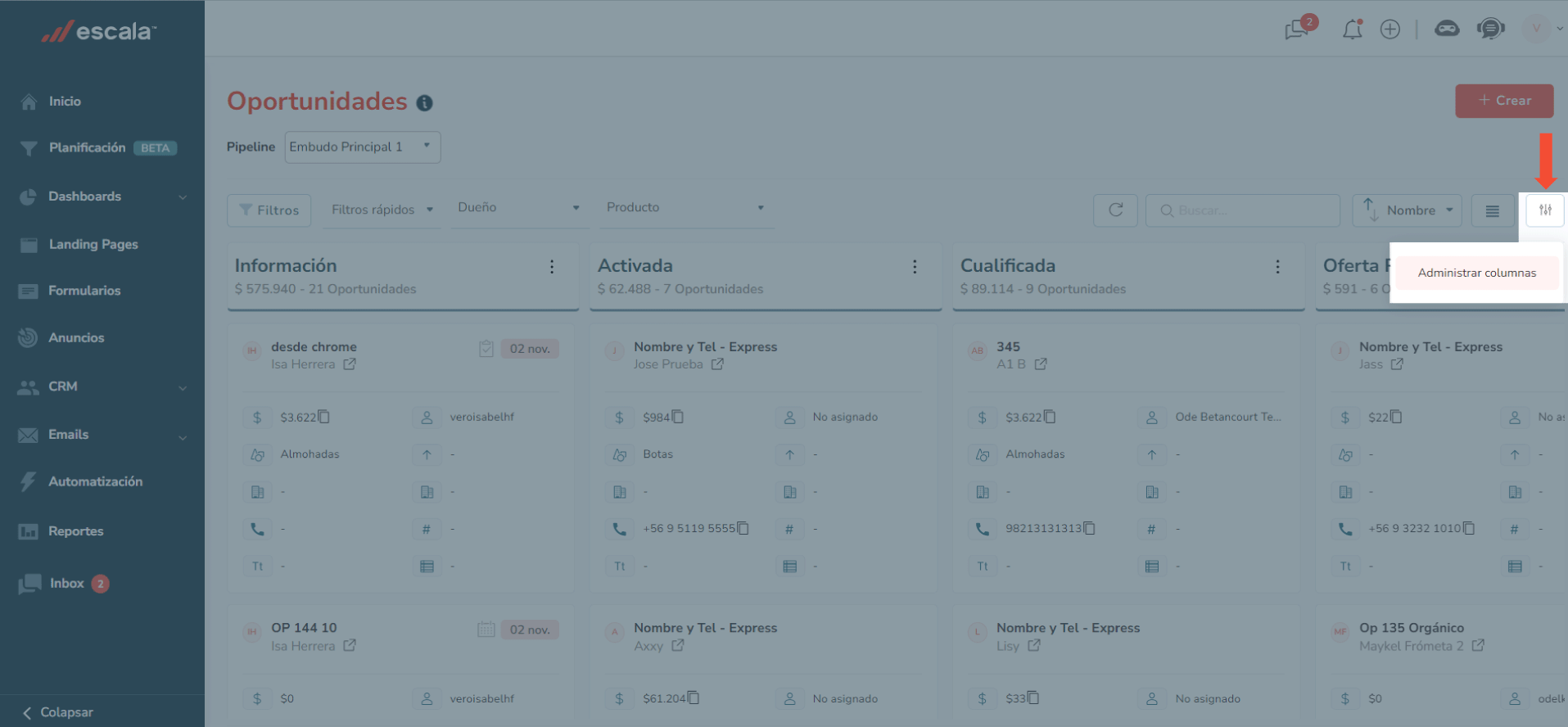Open Activada column options menu
1568x727 pixels.
click(x=915, y=267)
